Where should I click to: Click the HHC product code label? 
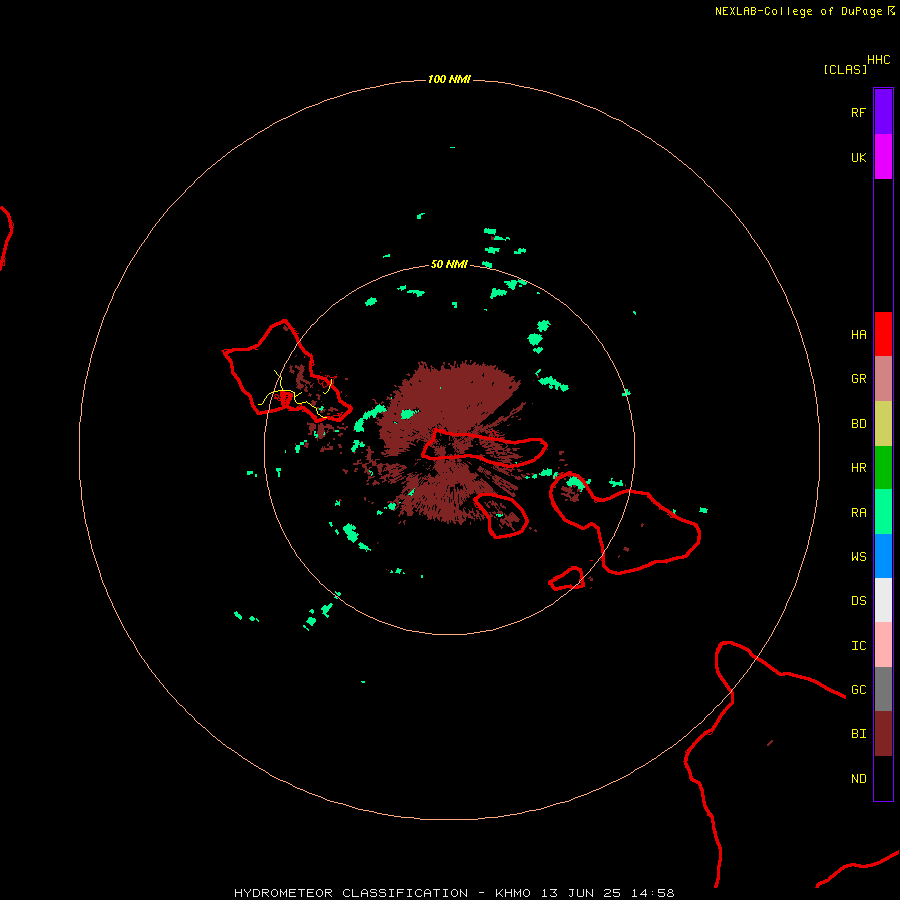(x=879, y=60)
